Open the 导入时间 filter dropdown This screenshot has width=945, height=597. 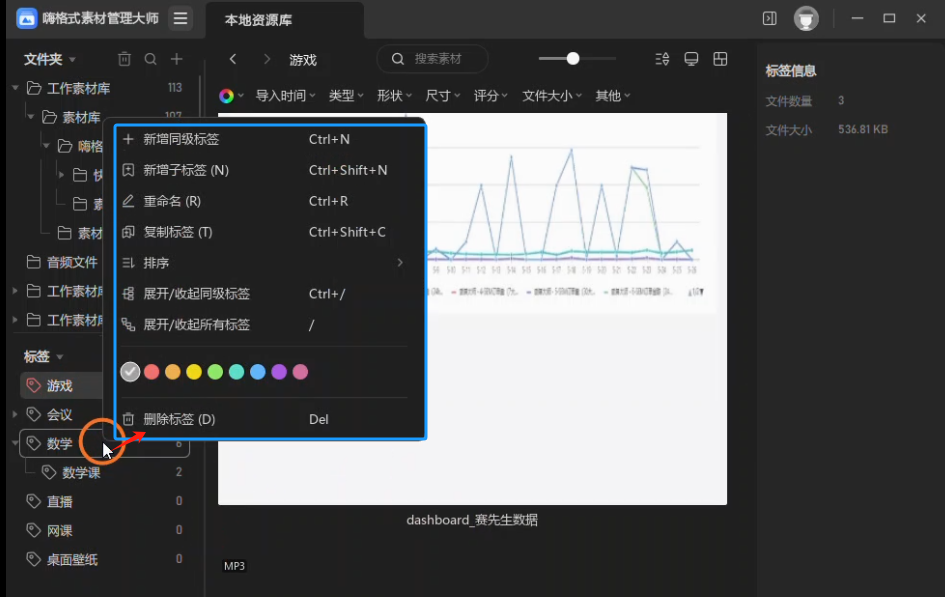click(x=285, y=96)
